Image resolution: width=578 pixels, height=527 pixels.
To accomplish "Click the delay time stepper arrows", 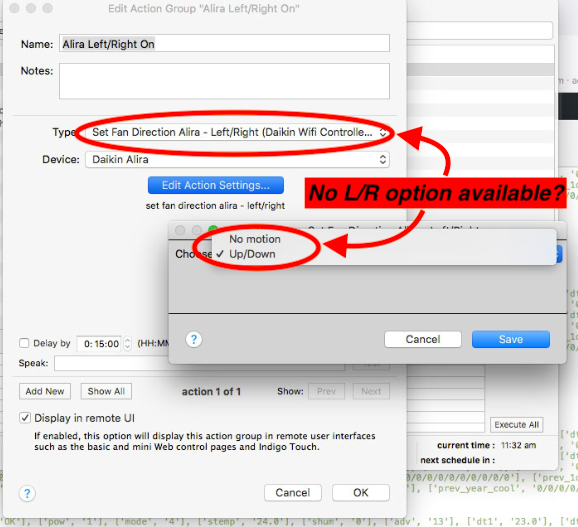I will (x=128, y=344).
